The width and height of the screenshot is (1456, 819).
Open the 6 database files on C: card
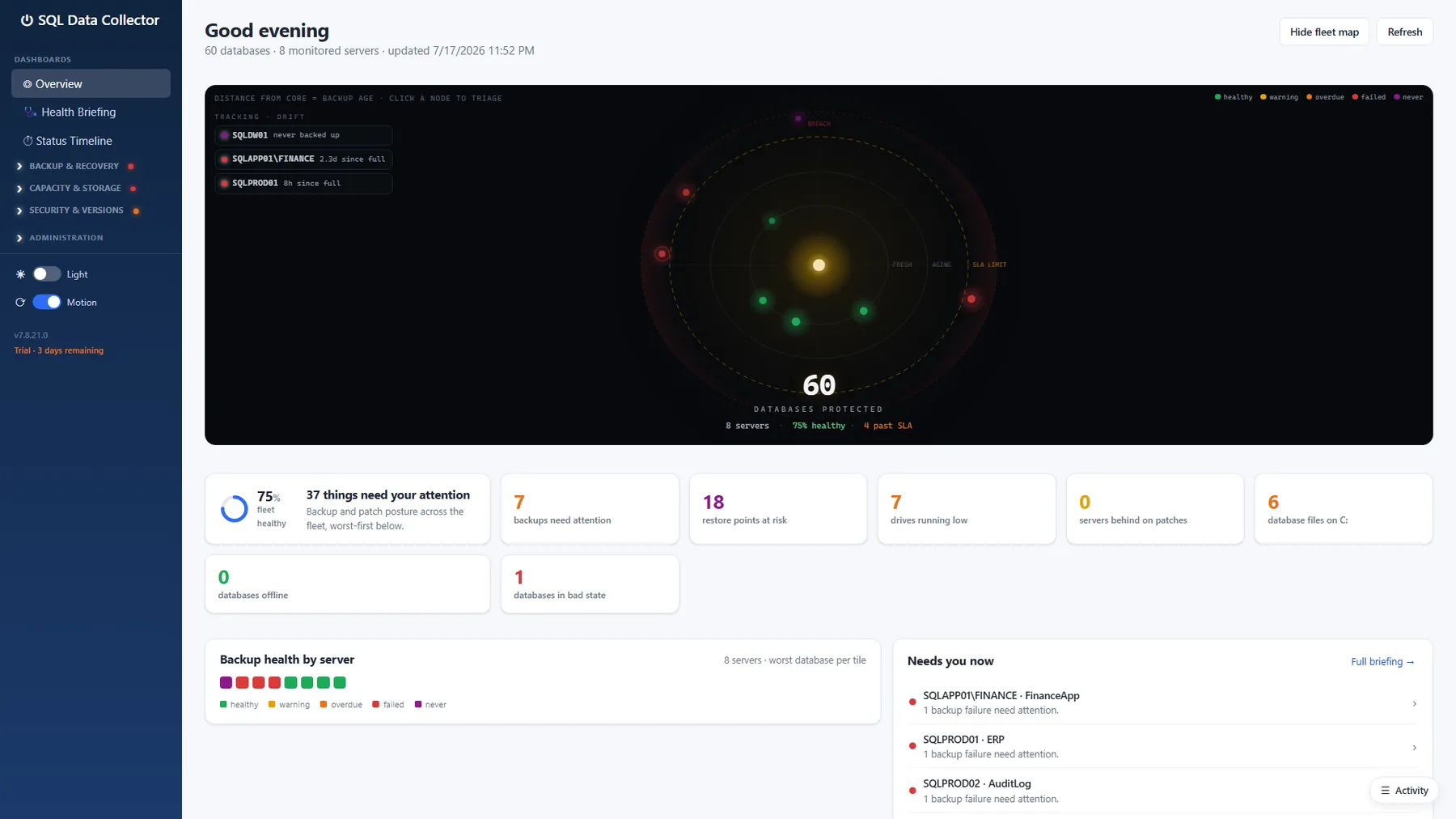click(1344, 509)
